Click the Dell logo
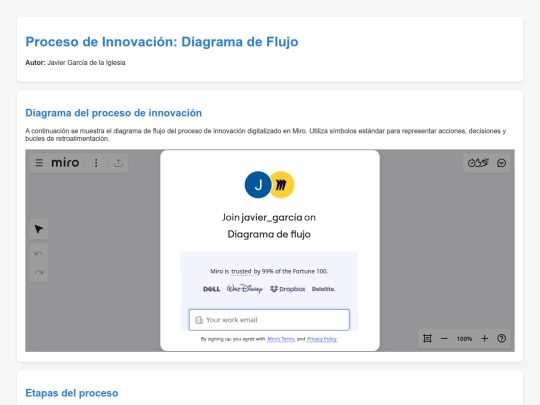 coord(211,289)
